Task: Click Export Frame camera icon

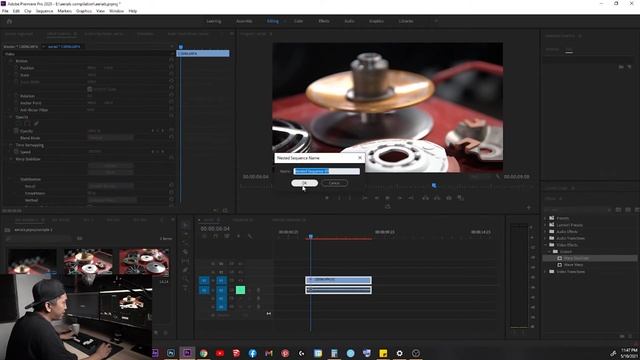Action: pyautogui.click(x=449, y=198)
